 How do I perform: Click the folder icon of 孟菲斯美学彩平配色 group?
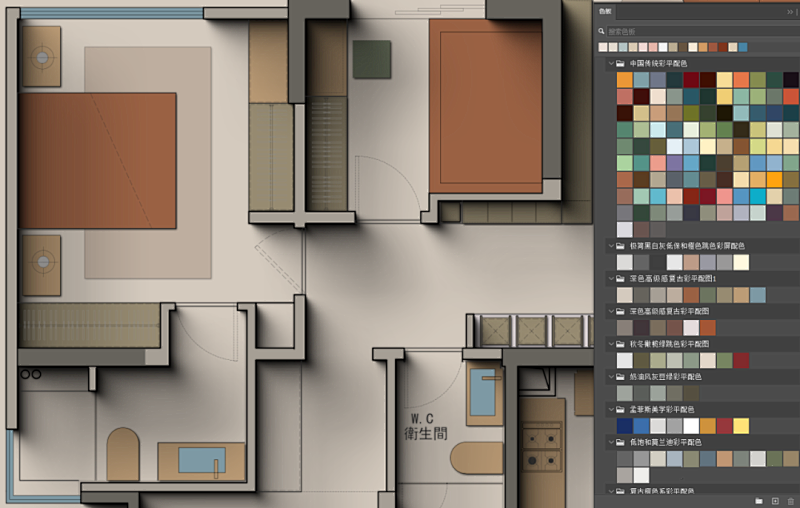[x=621, y=409]
